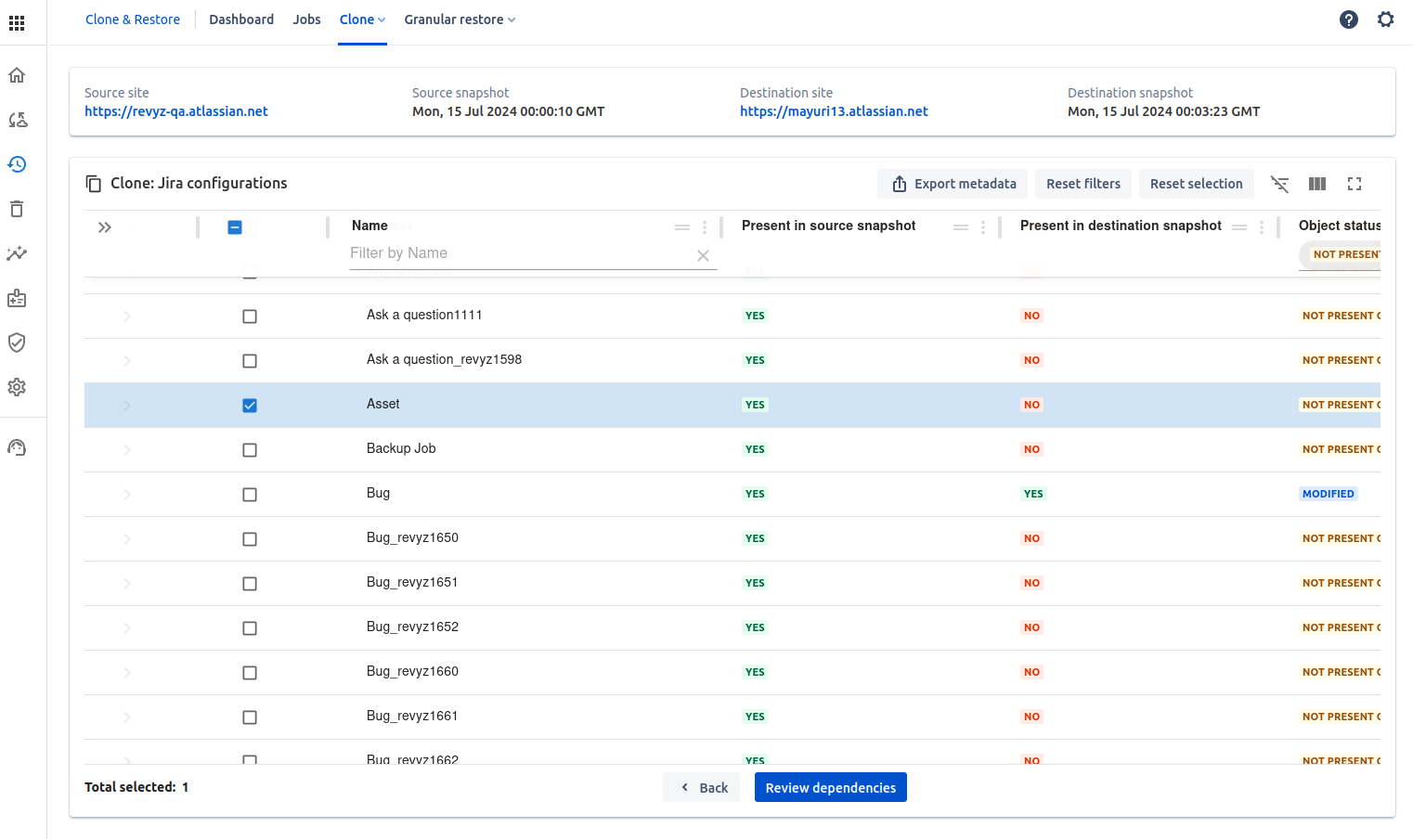Uncheck the Asset row checkbox
1413x840 pixels.
click(x=250, y=406)
